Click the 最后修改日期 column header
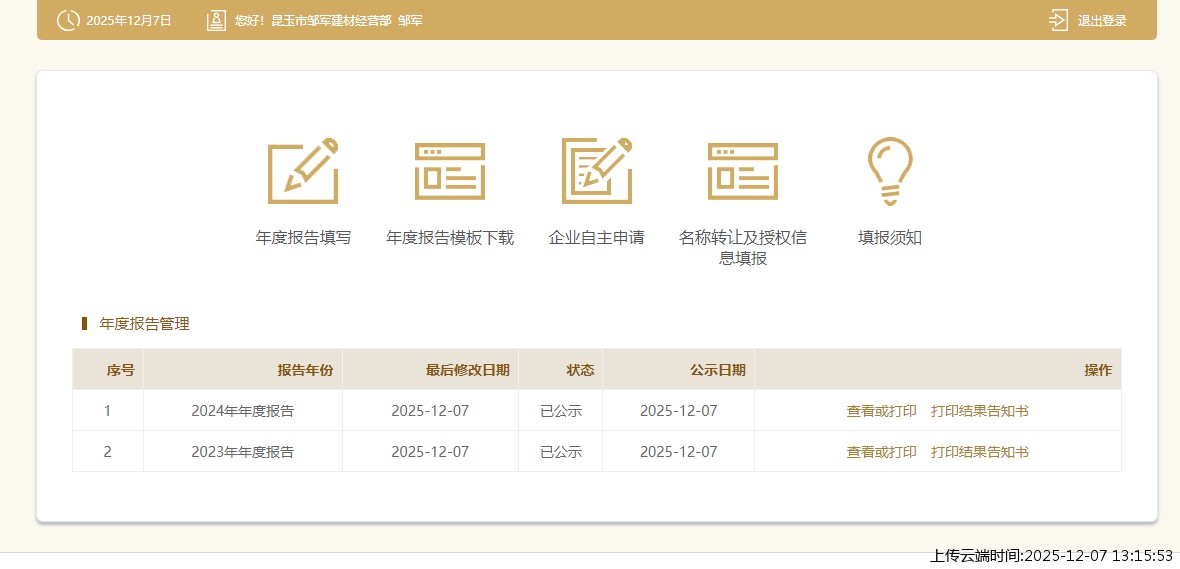This screenshot has width=1180, height=569. (x=467, y=370)
